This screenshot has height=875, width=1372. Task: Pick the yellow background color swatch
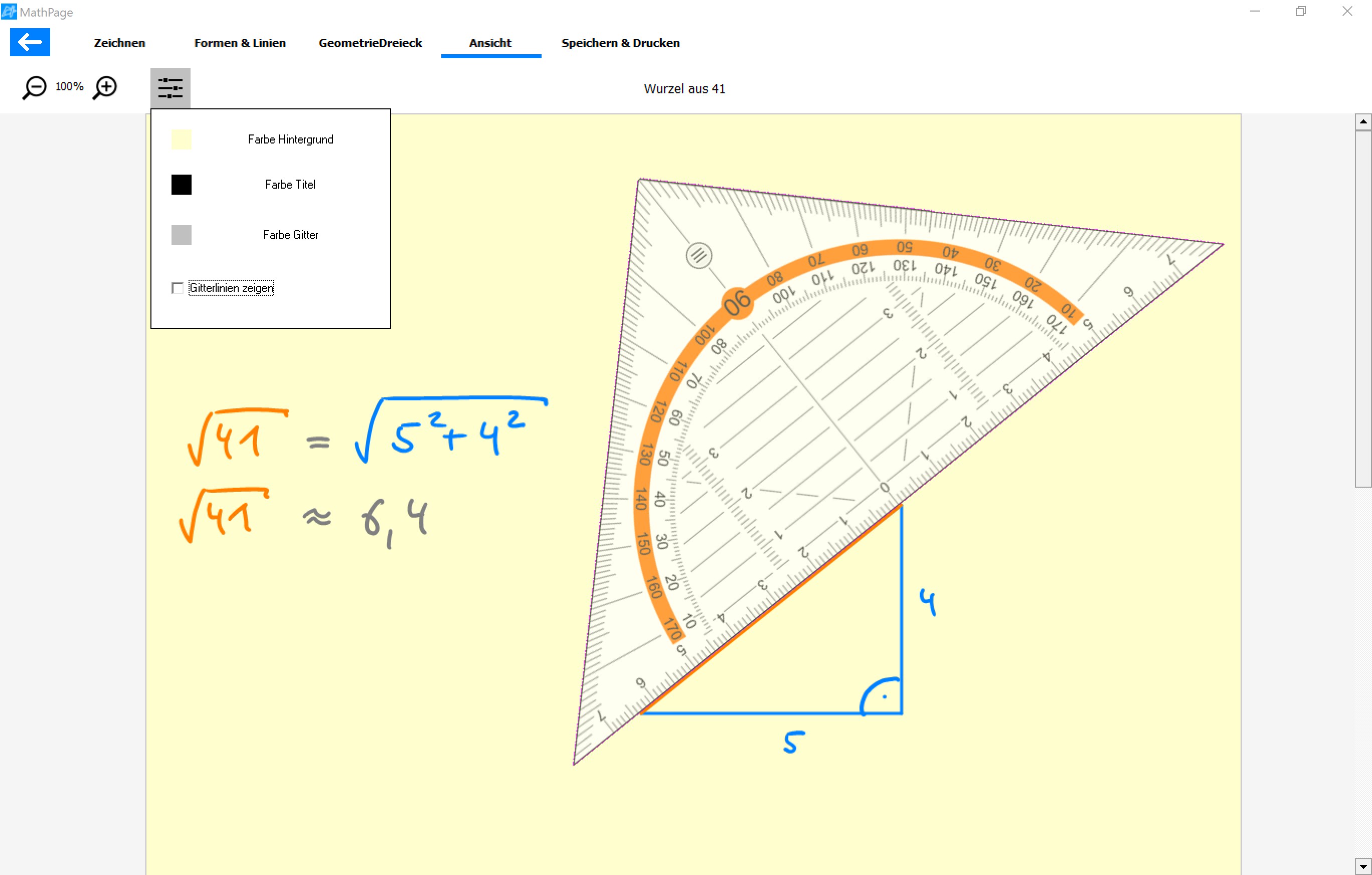pos(181,139)
